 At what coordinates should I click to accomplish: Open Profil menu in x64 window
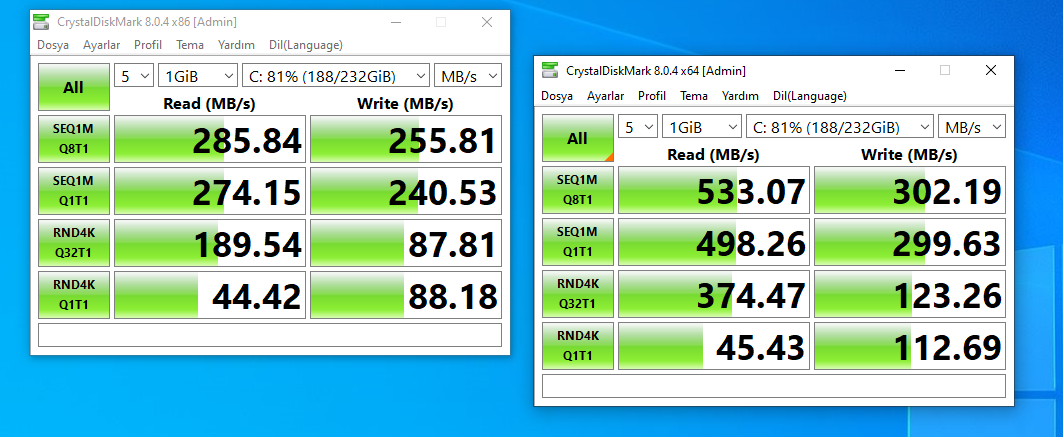click(651, 96)
